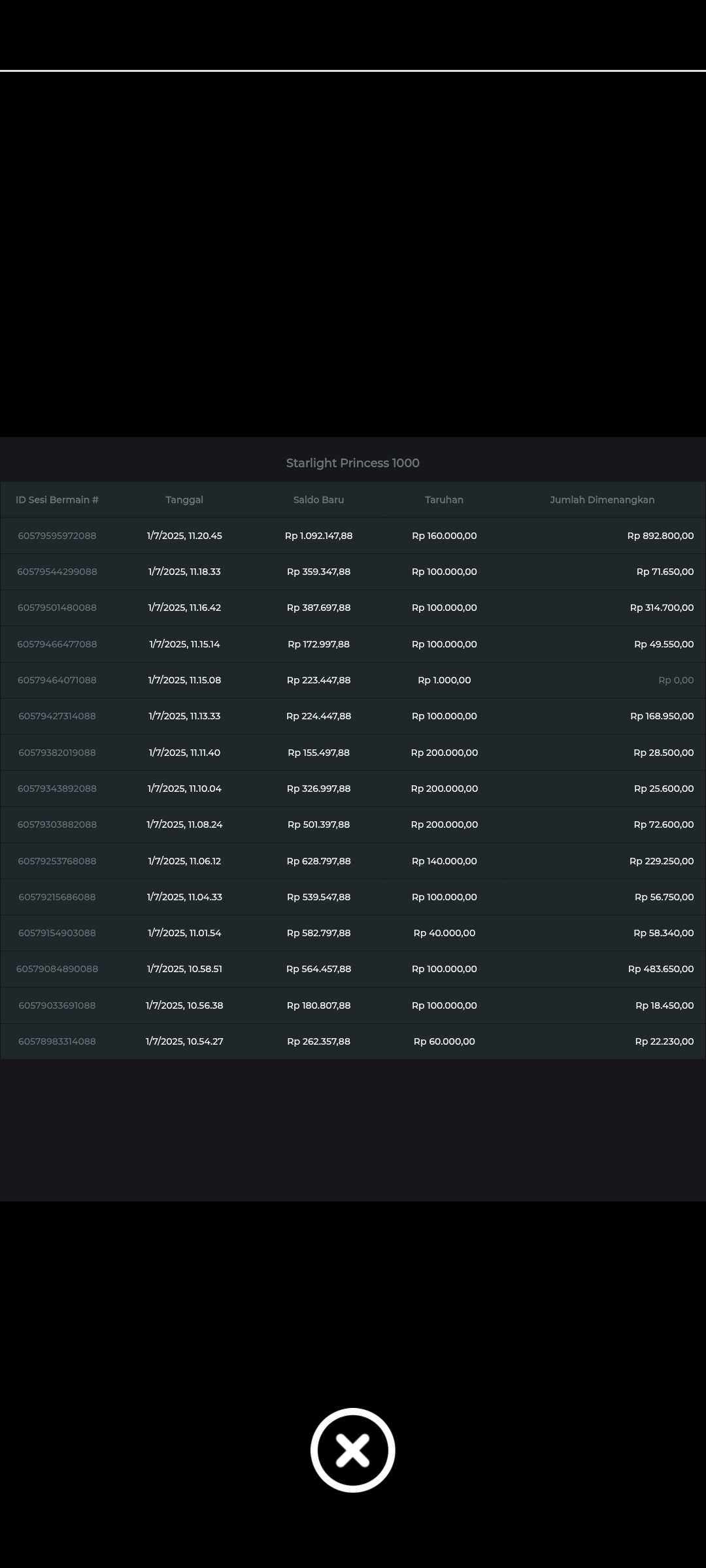Screen dimensions: 706x1568
Task: Select session ID 60579215686088
Action: click(57, 897)
